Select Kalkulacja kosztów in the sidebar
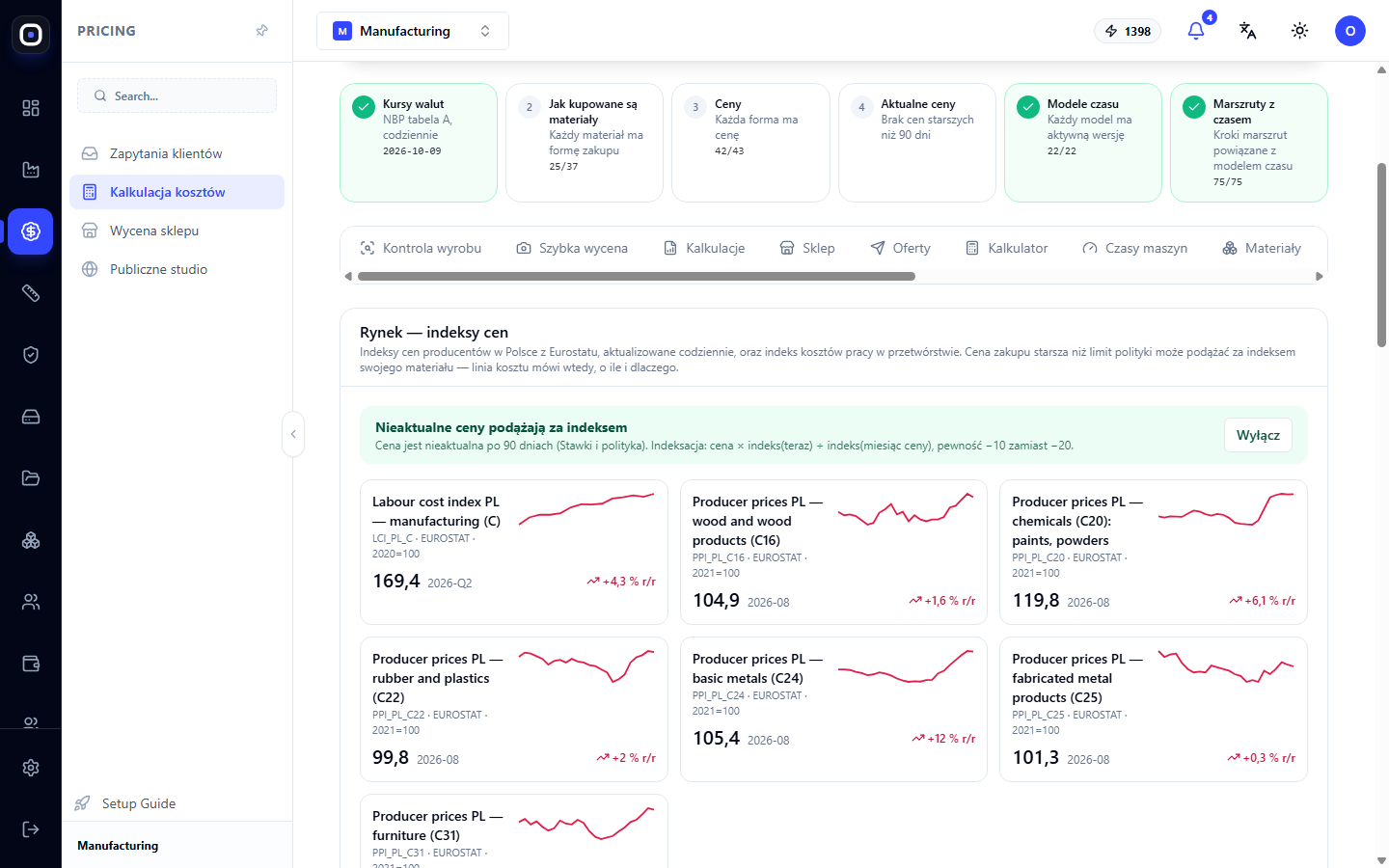Image resolution: width=1389 pixels, height=868 pixels. pyautogui.click(x=177, y=192)
